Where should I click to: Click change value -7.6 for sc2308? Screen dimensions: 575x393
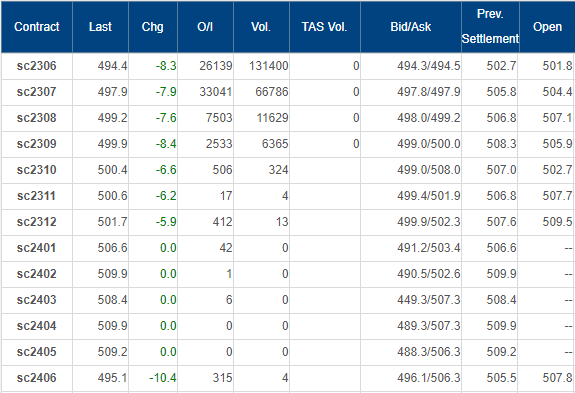pos(166,118)
